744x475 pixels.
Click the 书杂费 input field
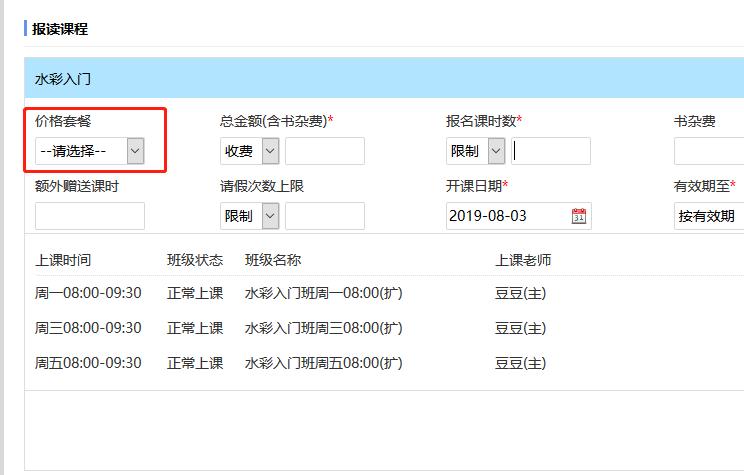pyautogui.click(x=708, y=151)
